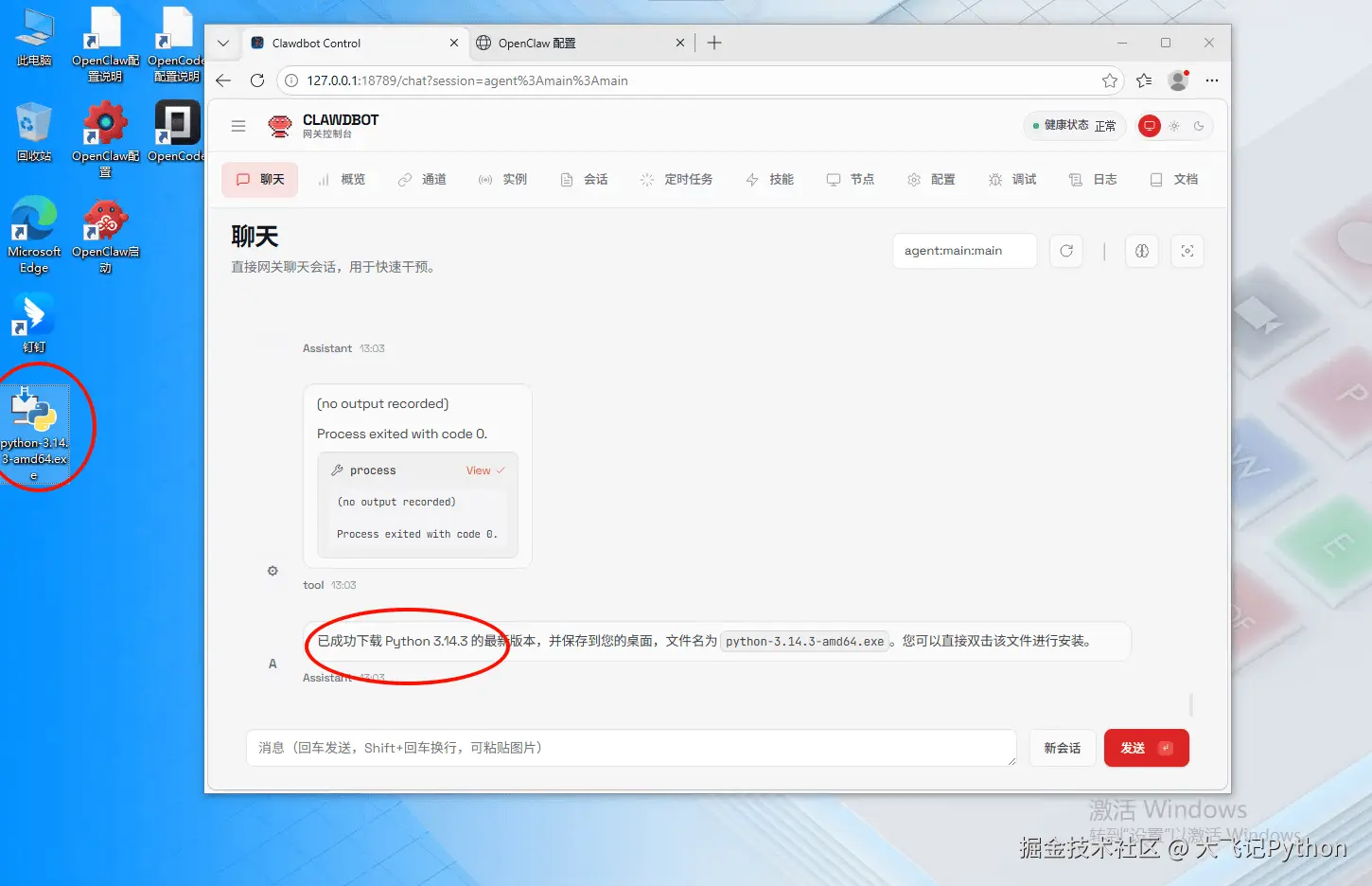Close the OpenClaw 配置 browser tab

point(680,43)
